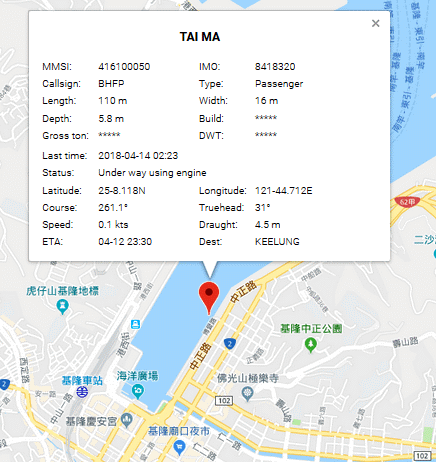Open the 基隆中正公園 park marker
The height and width of the screenshot is (462, 436).
click(x=311, y=345)
